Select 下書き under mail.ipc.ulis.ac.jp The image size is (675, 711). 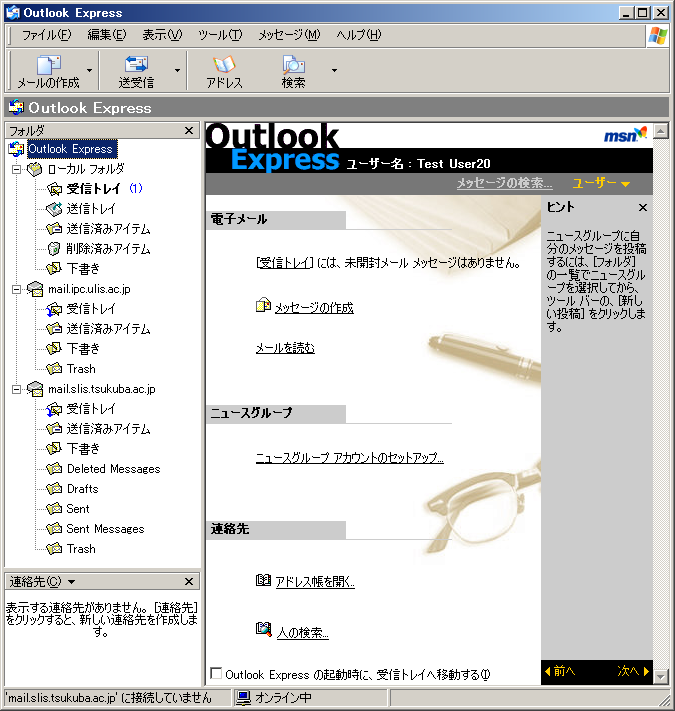(x=83, y=349)
